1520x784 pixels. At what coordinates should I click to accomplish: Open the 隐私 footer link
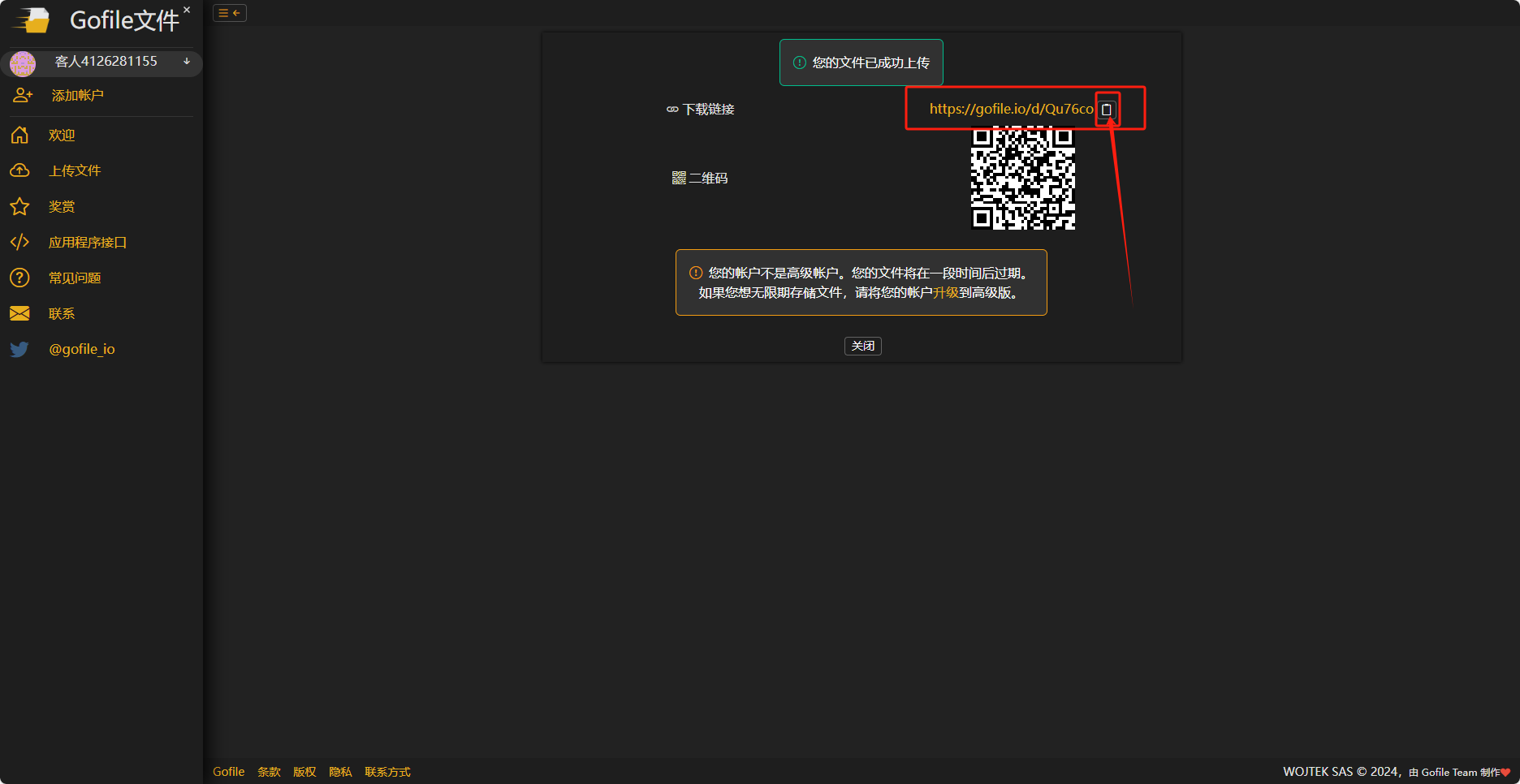[340, 772]
